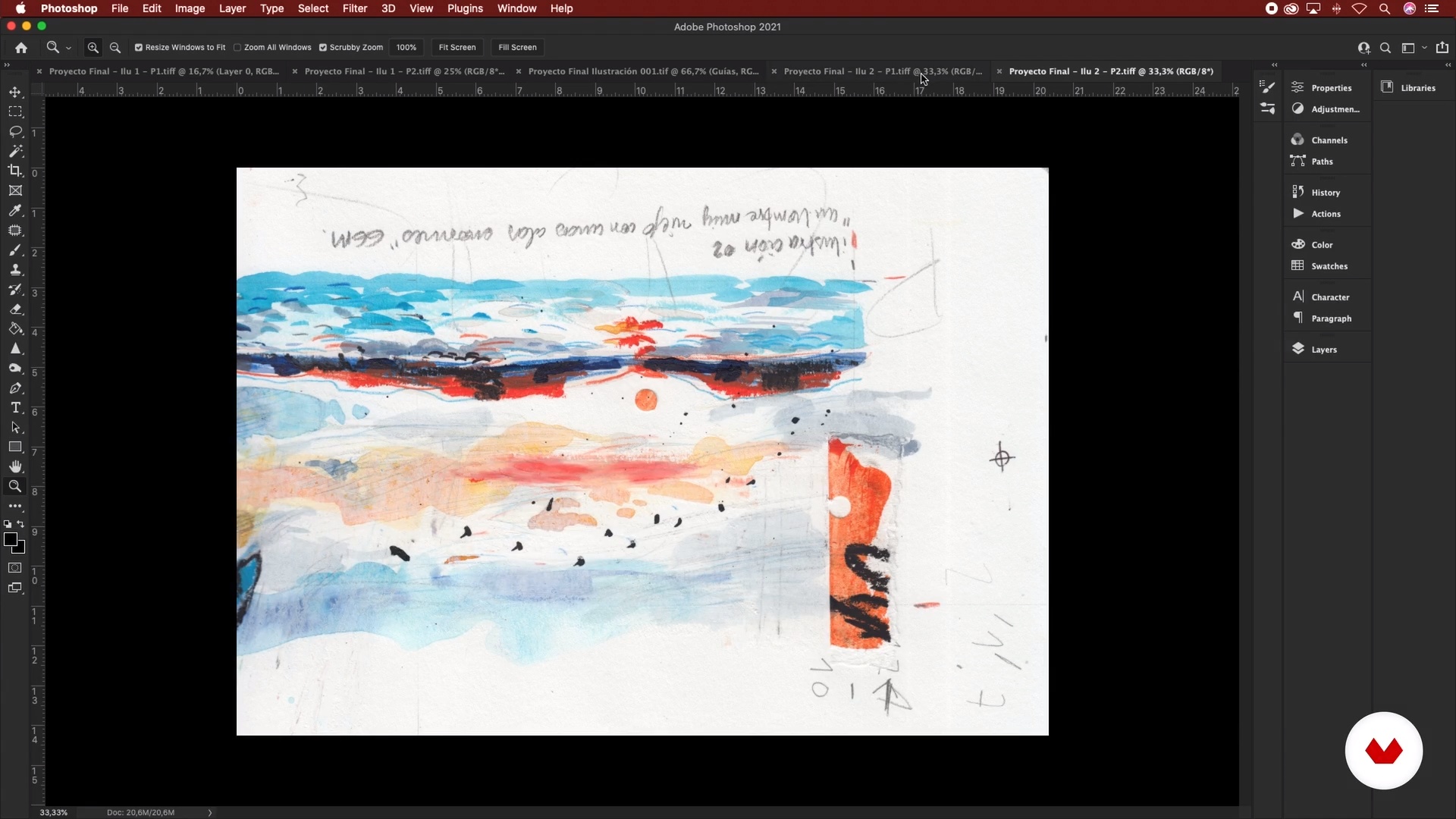The width and height of the screenshot is (1456, 819).
Task: Toggle Quick Mask mode
Action: coord(15,568)
